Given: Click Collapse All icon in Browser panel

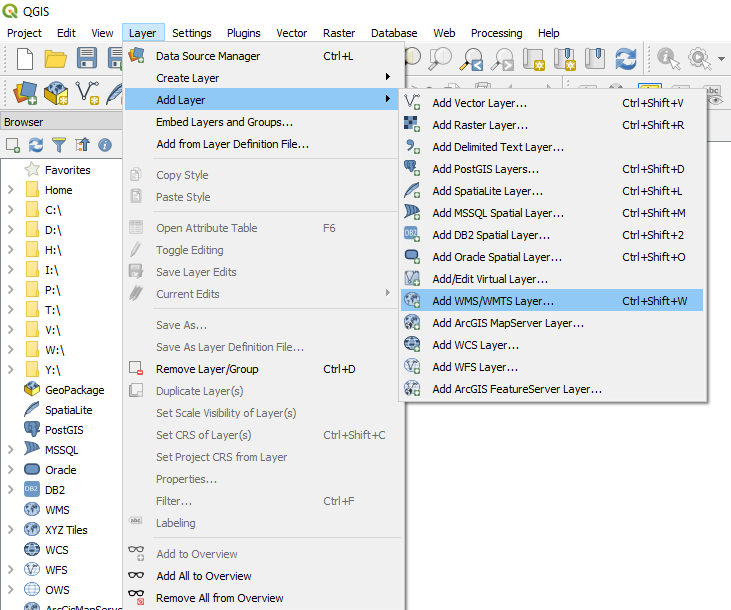Looking at the screenshot, I should tap(82, 145).
